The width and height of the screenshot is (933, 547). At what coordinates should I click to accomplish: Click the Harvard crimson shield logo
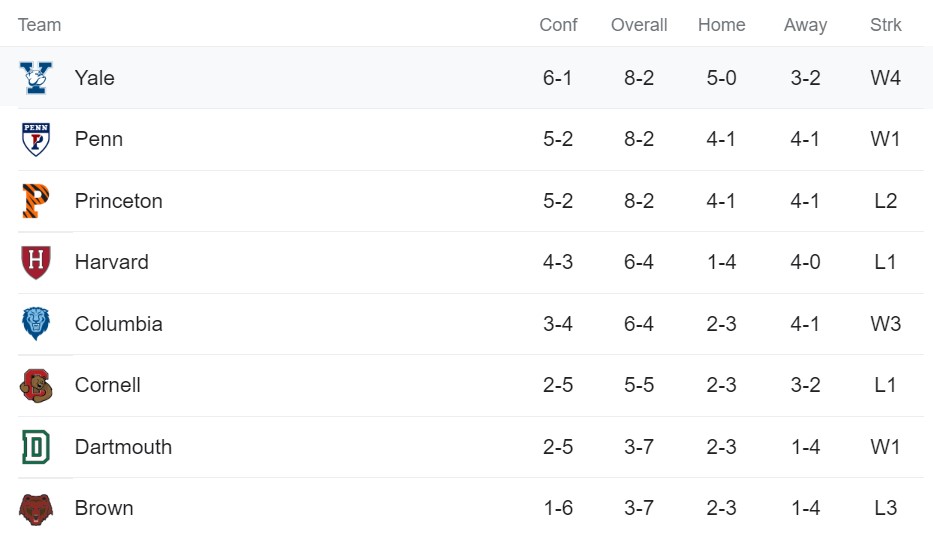pos(36,262)
